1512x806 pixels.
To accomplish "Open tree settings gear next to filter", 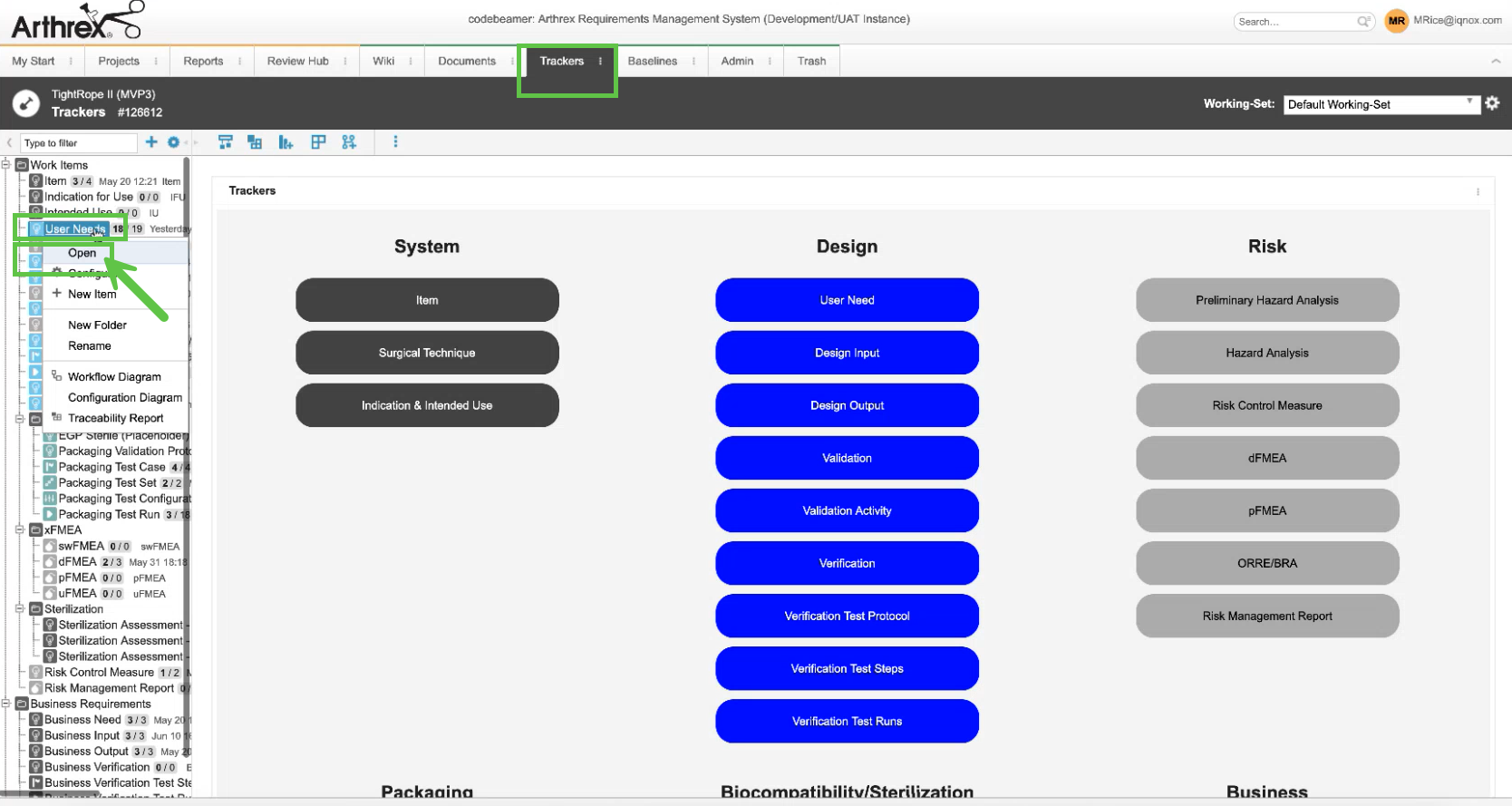I will click(x=173, y=142).
